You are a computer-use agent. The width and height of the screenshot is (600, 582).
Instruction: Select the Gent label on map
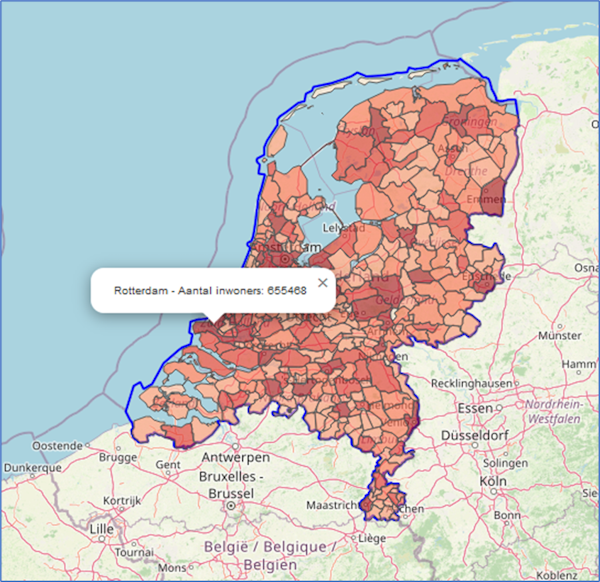coord(169,465)
